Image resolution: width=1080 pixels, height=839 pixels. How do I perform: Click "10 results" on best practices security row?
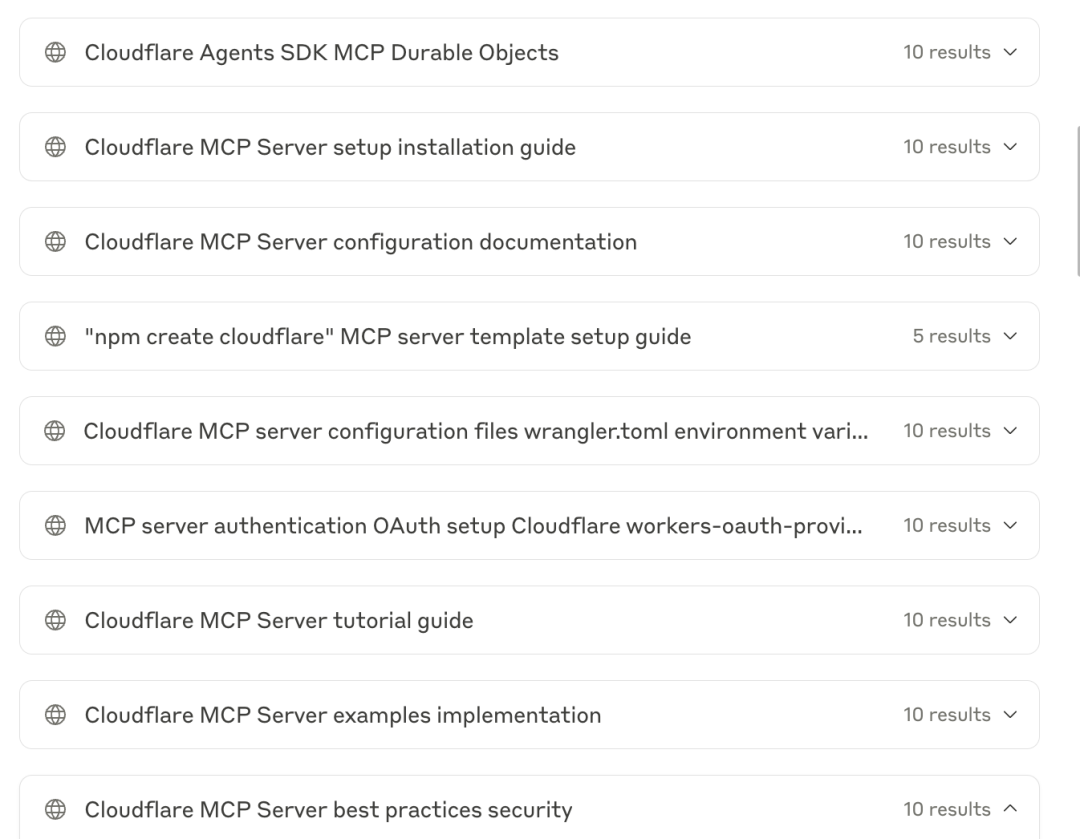point(946,810)
